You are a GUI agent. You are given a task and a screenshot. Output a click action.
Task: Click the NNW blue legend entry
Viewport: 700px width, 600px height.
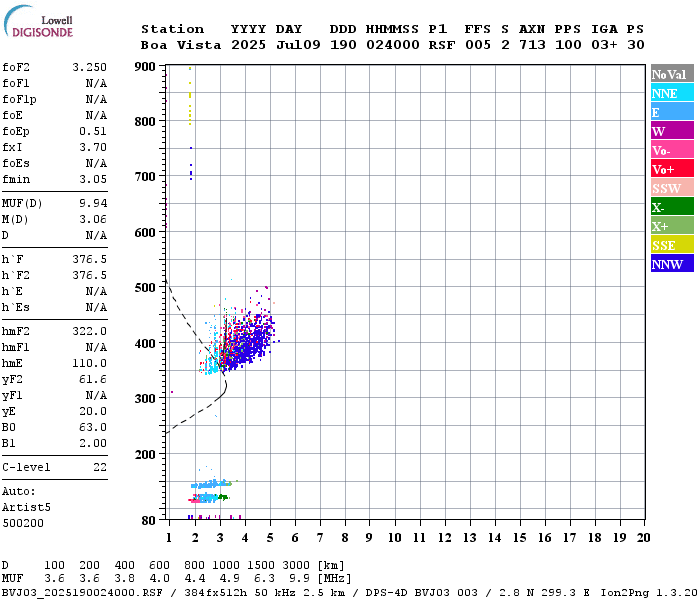pos(672,264)
